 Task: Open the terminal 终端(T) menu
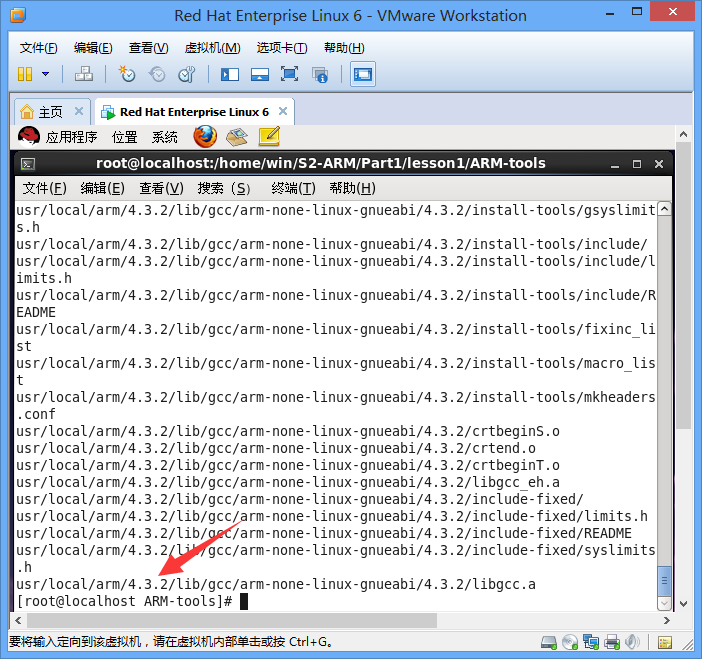(293, 188)
